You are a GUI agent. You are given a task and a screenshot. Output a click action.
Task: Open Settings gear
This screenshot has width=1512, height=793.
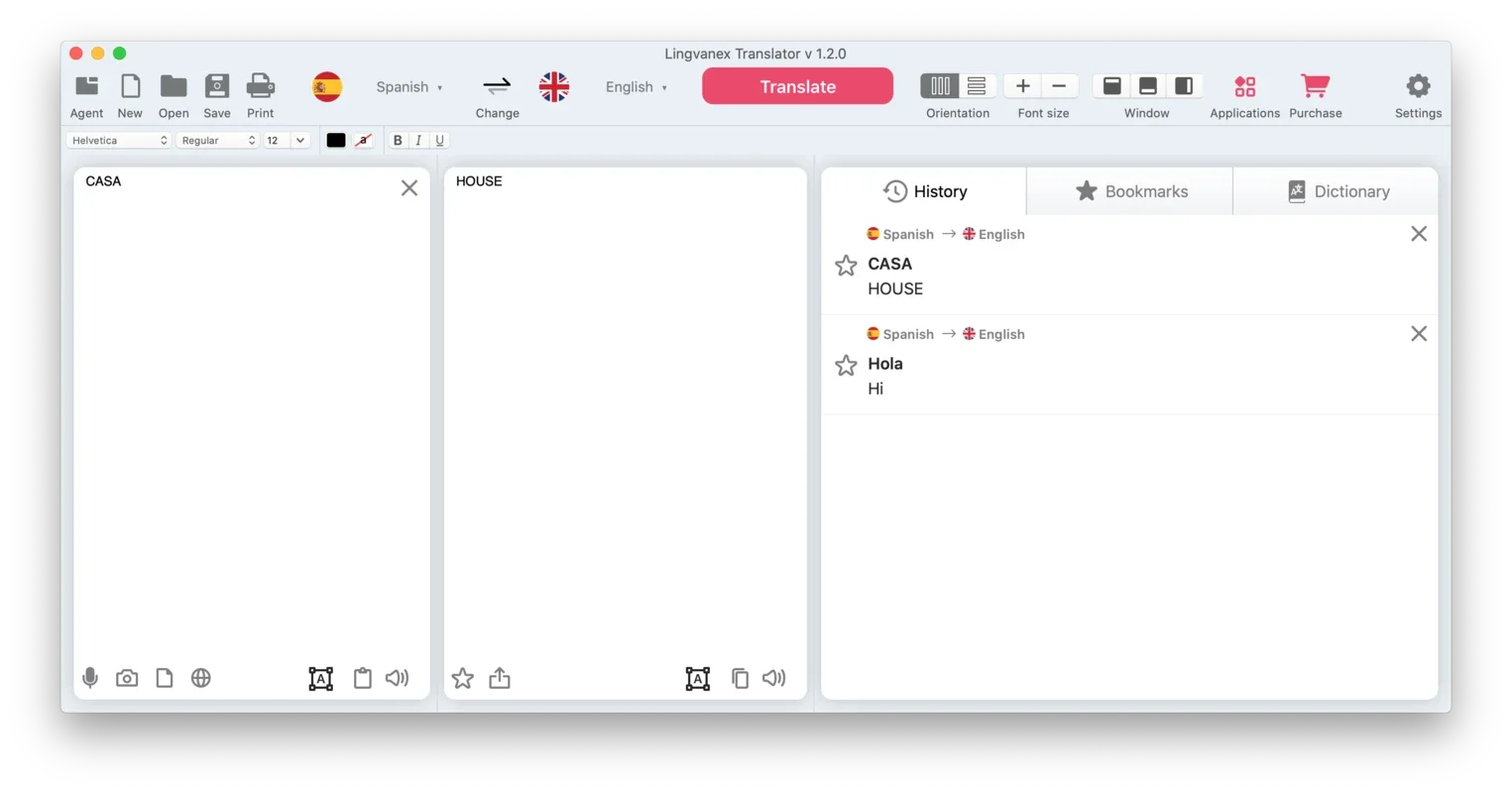point(1419,86)
